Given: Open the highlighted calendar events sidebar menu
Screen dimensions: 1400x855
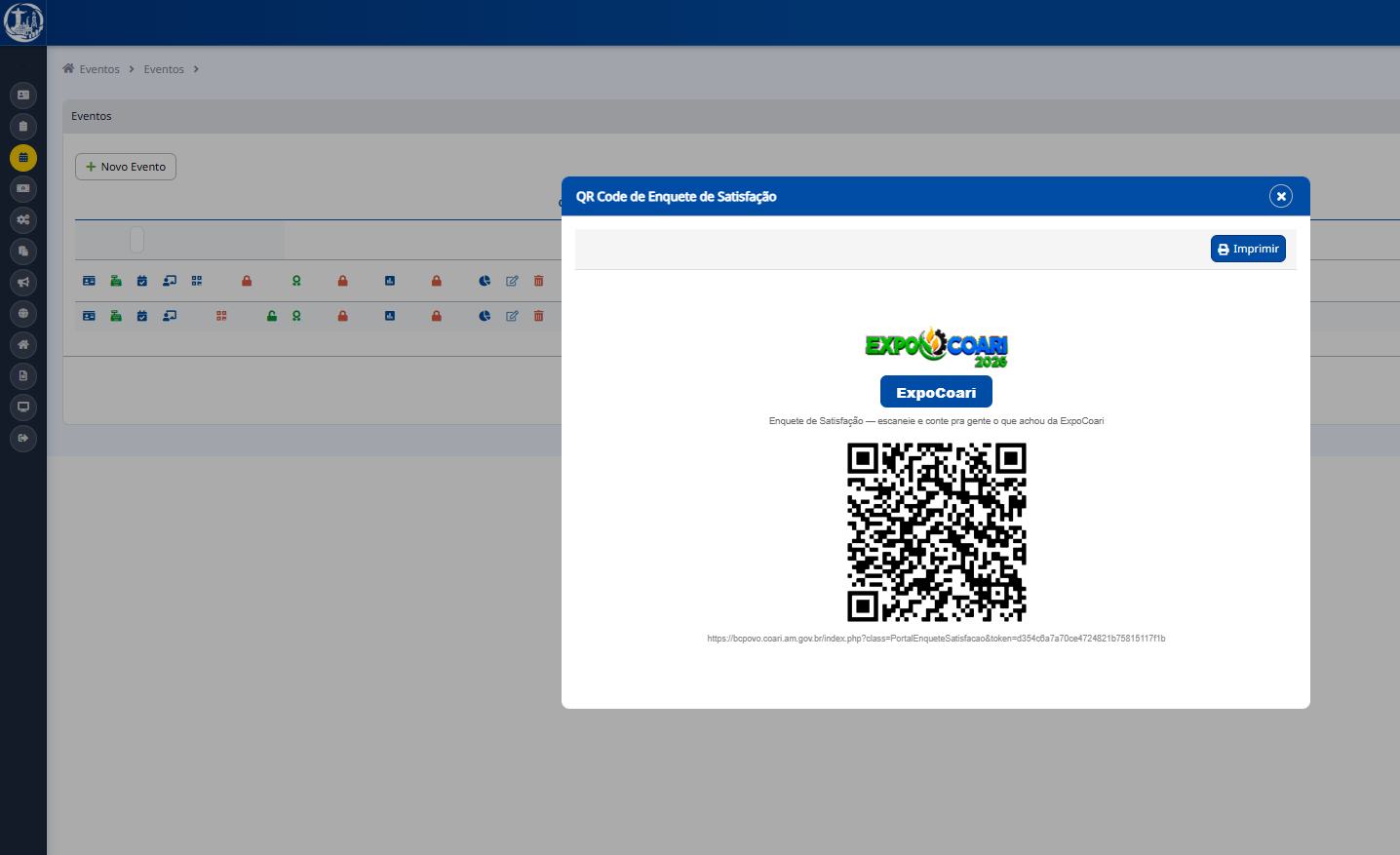Looking at the screenshot, I should pyautogui.click(x=23, y=157).
